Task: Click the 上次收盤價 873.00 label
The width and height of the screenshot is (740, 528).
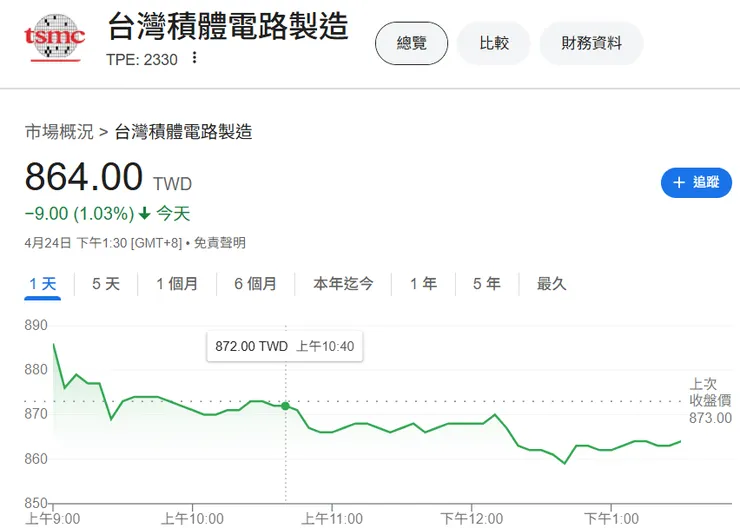Action: pos(710,401)
